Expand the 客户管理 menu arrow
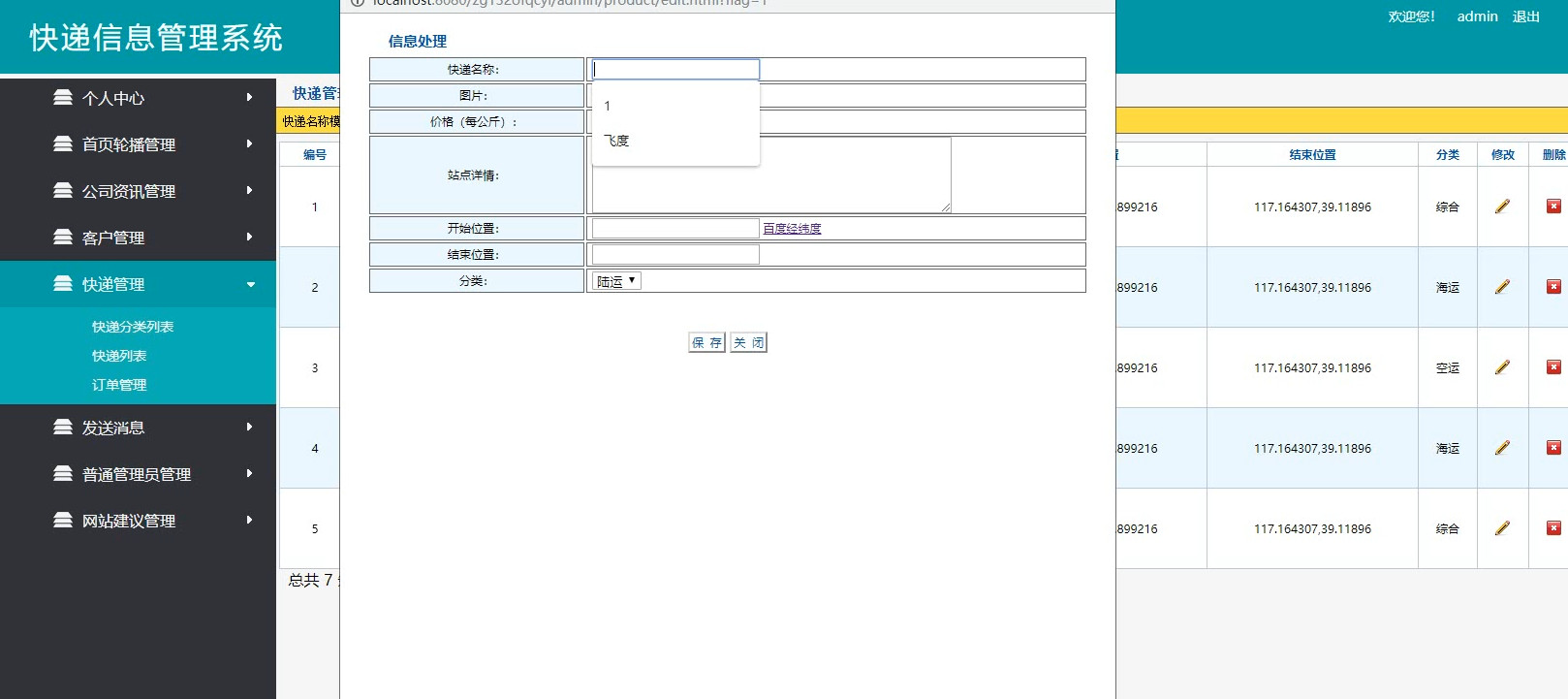 [x=249, y=237]
